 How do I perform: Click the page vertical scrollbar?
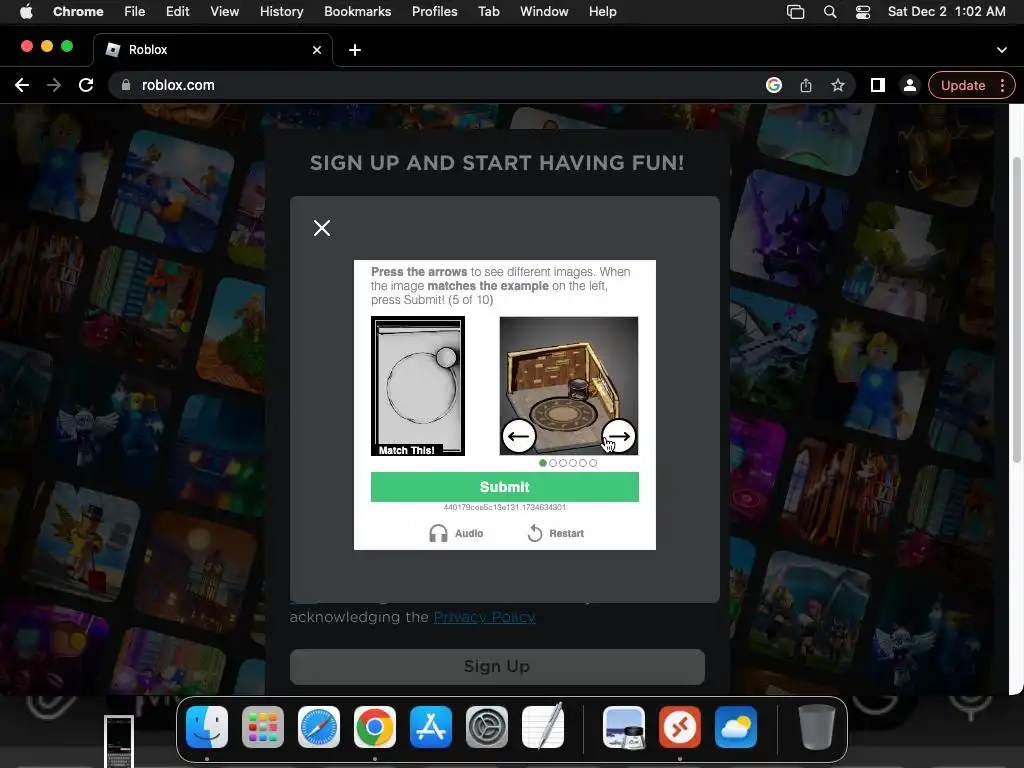[1016, 310]
